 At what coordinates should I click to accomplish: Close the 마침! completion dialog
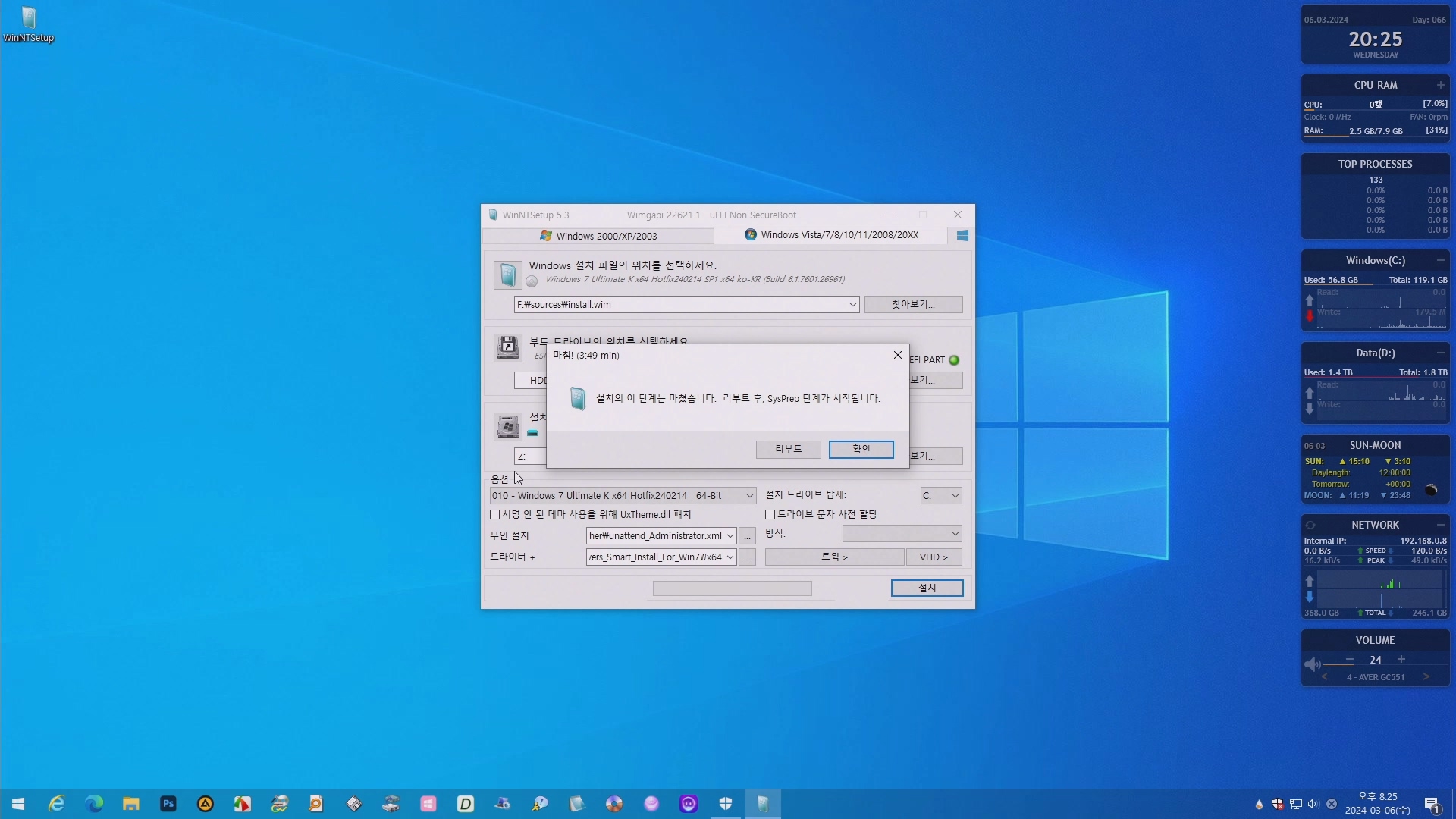[898, 355]
